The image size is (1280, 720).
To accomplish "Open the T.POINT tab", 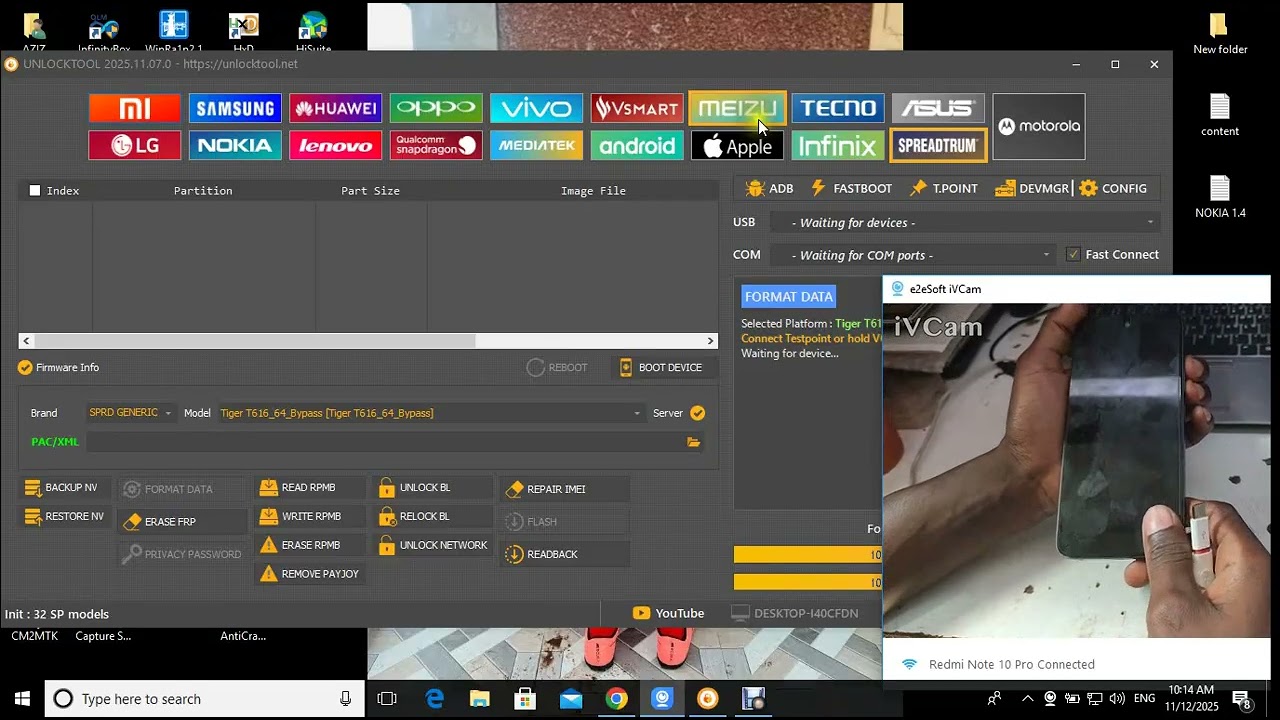I will [943, 188].
